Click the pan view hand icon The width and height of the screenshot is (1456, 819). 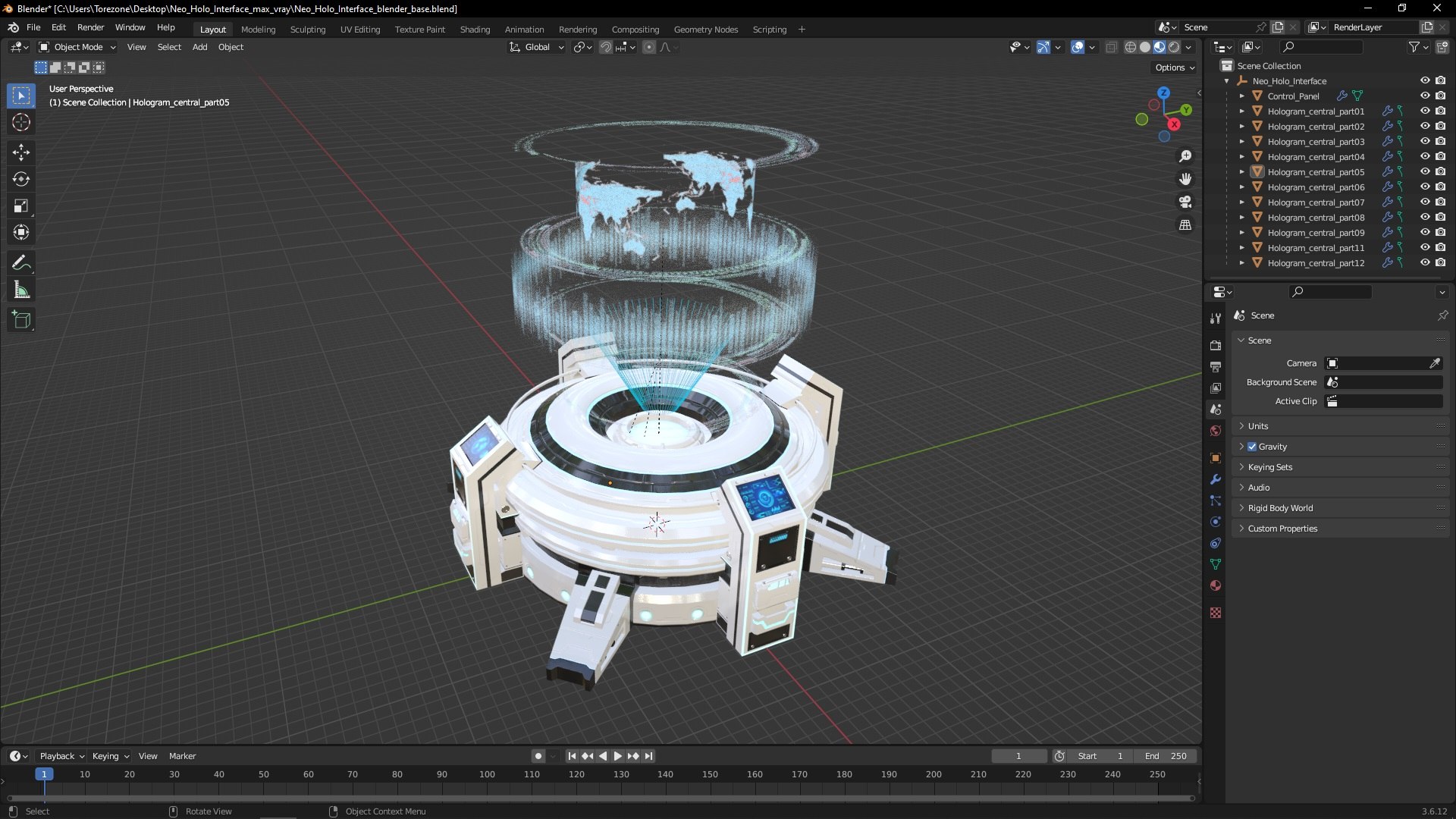point(1185,179)
